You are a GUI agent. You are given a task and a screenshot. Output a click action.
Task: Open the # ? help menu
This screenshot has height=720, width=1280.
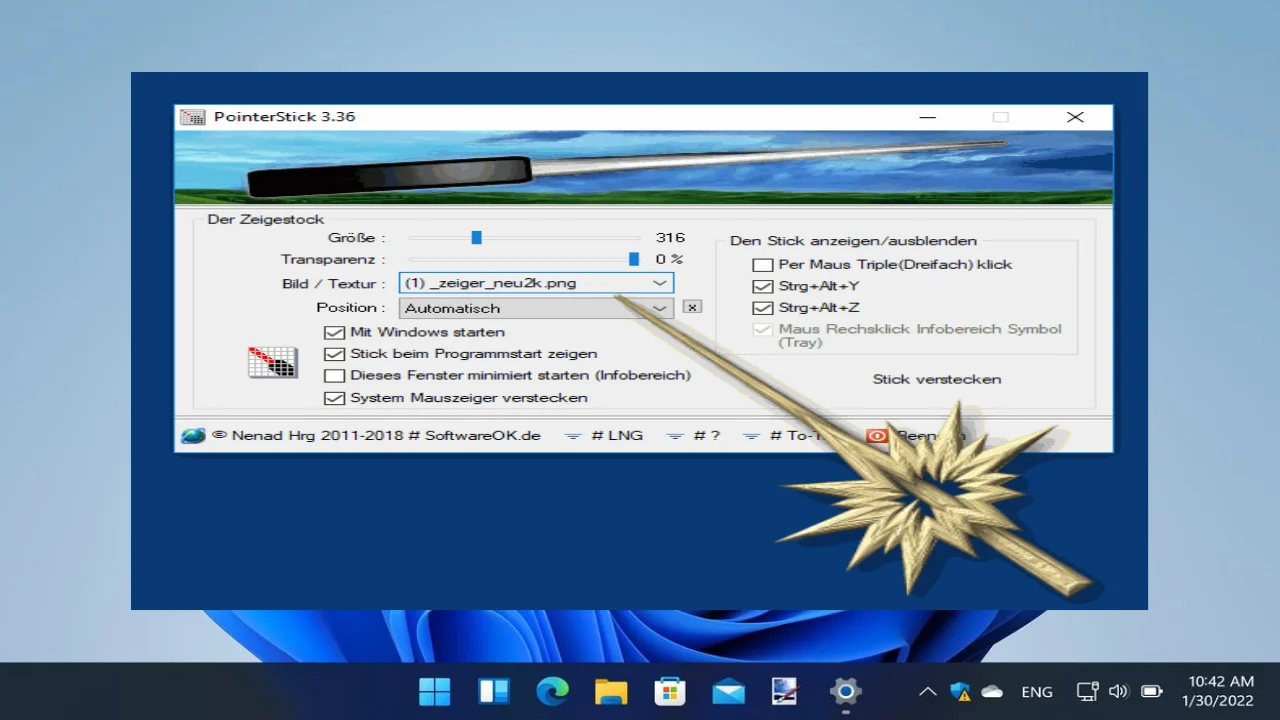click(x=693, y=436)
